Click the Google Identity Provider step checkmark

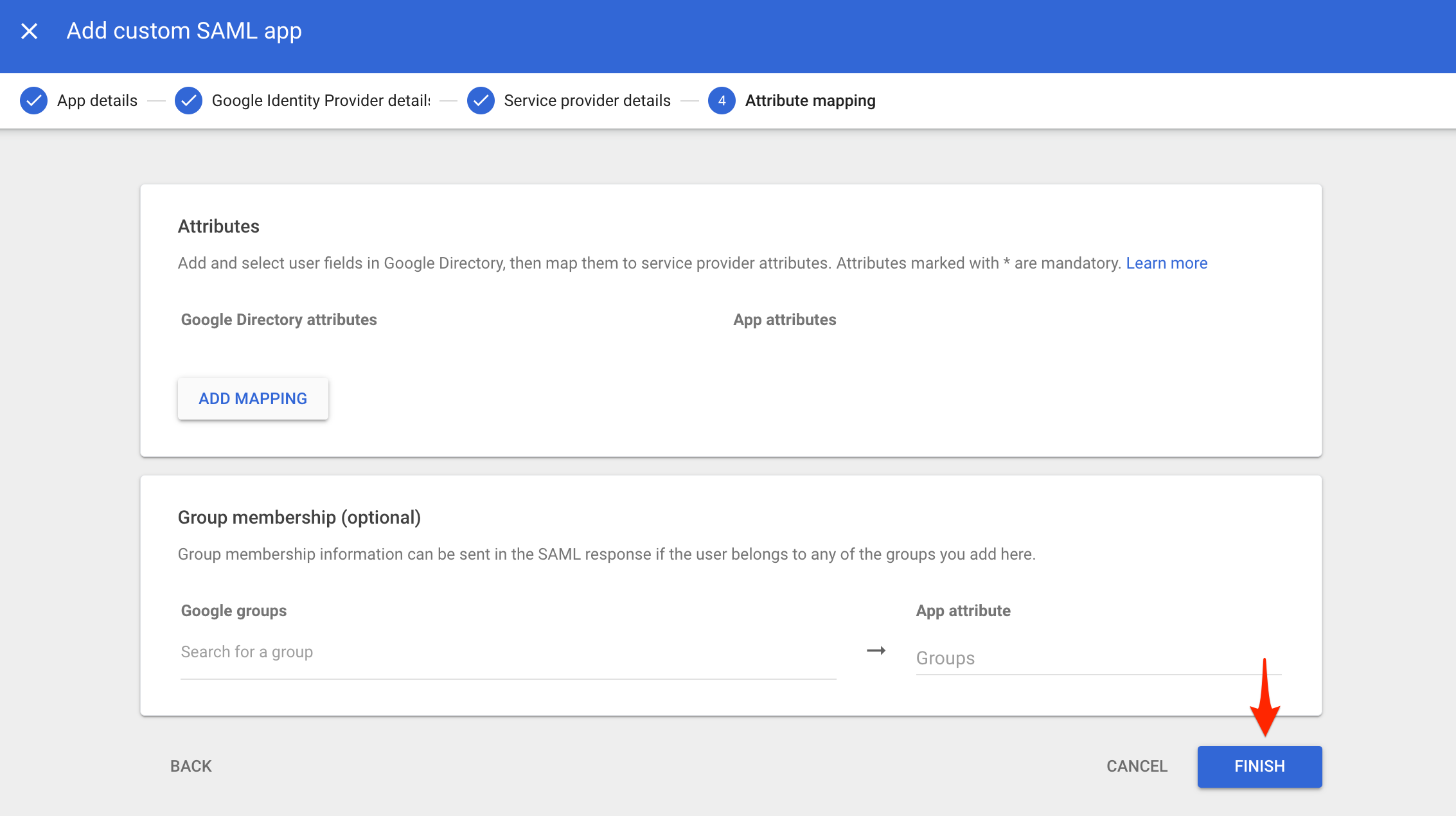(188, 101)
